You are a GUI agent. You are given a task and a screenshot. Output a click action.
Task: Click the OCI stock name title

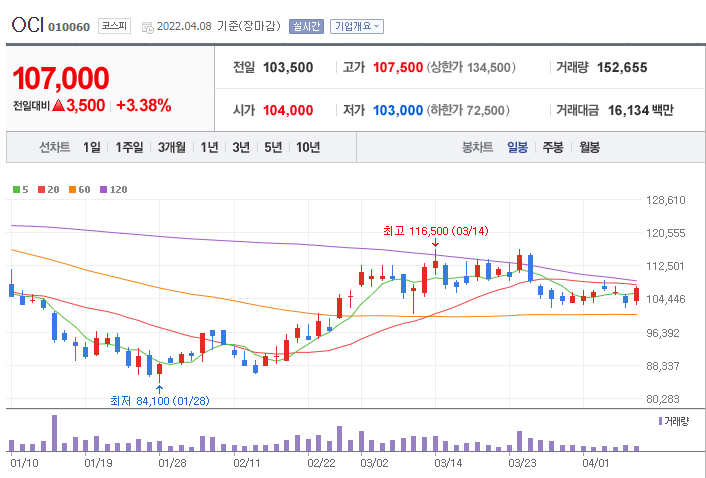[28, 25]
